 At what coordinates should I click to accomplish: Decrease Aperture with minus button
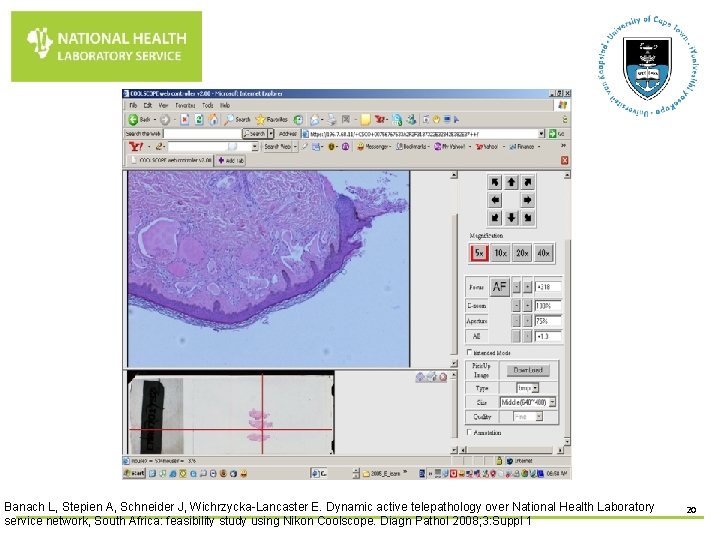tap(517, 321)
